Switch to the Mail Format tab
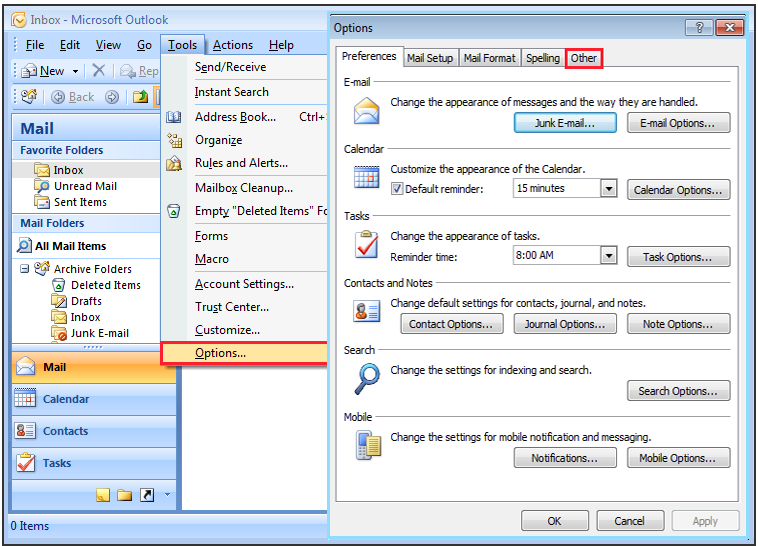 pyautogui.click(x=489, y=58)
